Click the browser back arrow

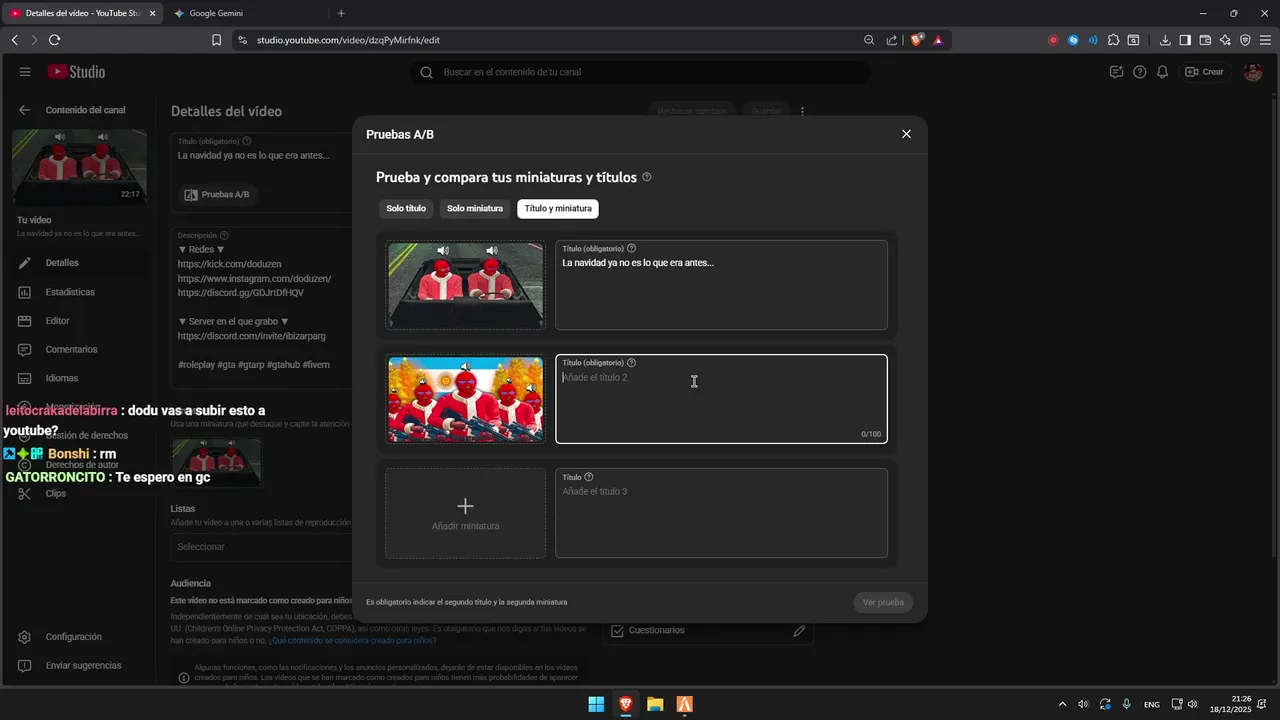15,40
